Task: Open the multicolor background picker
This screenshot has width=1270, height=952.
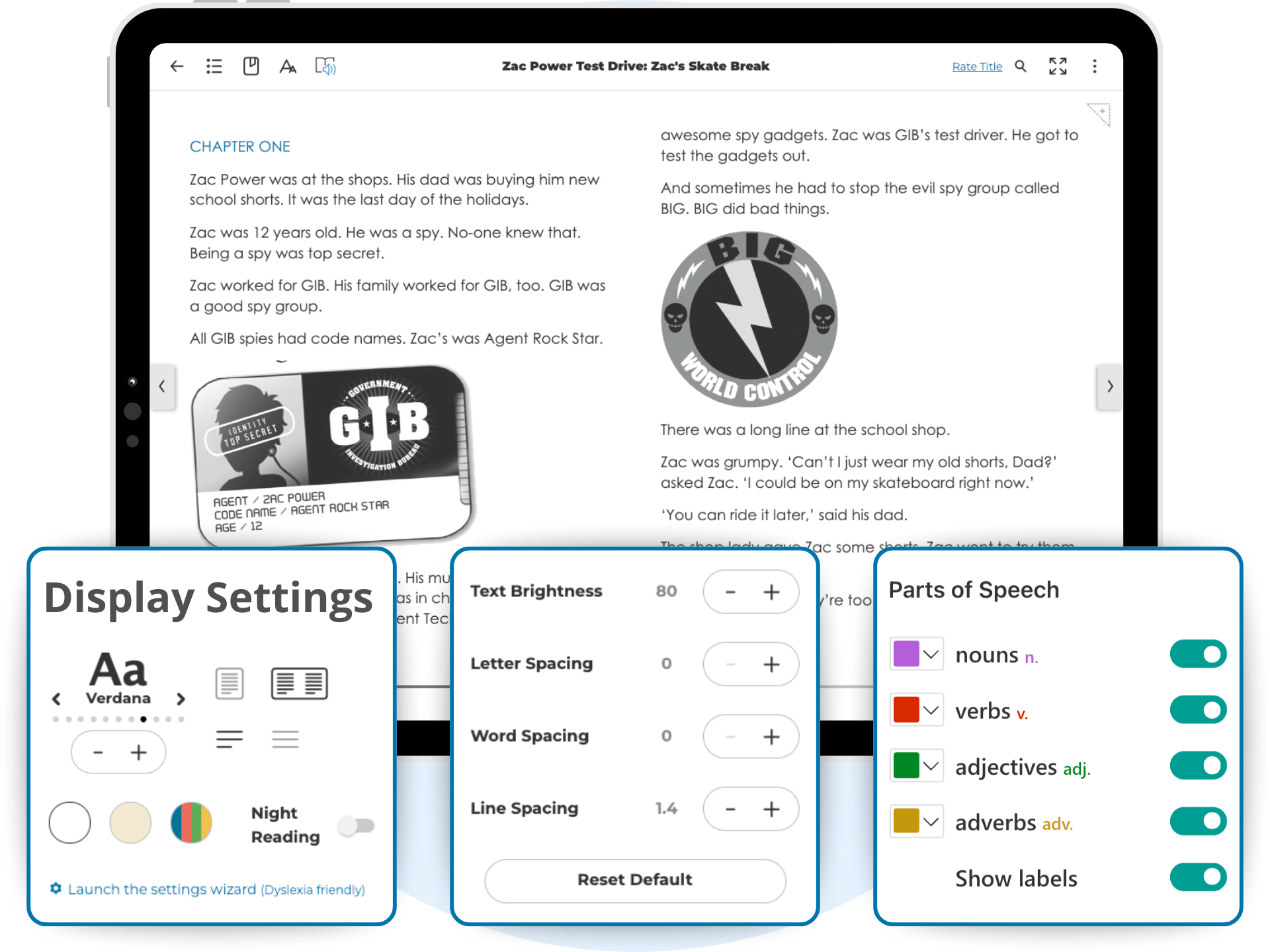Action: tap(191, 822)
